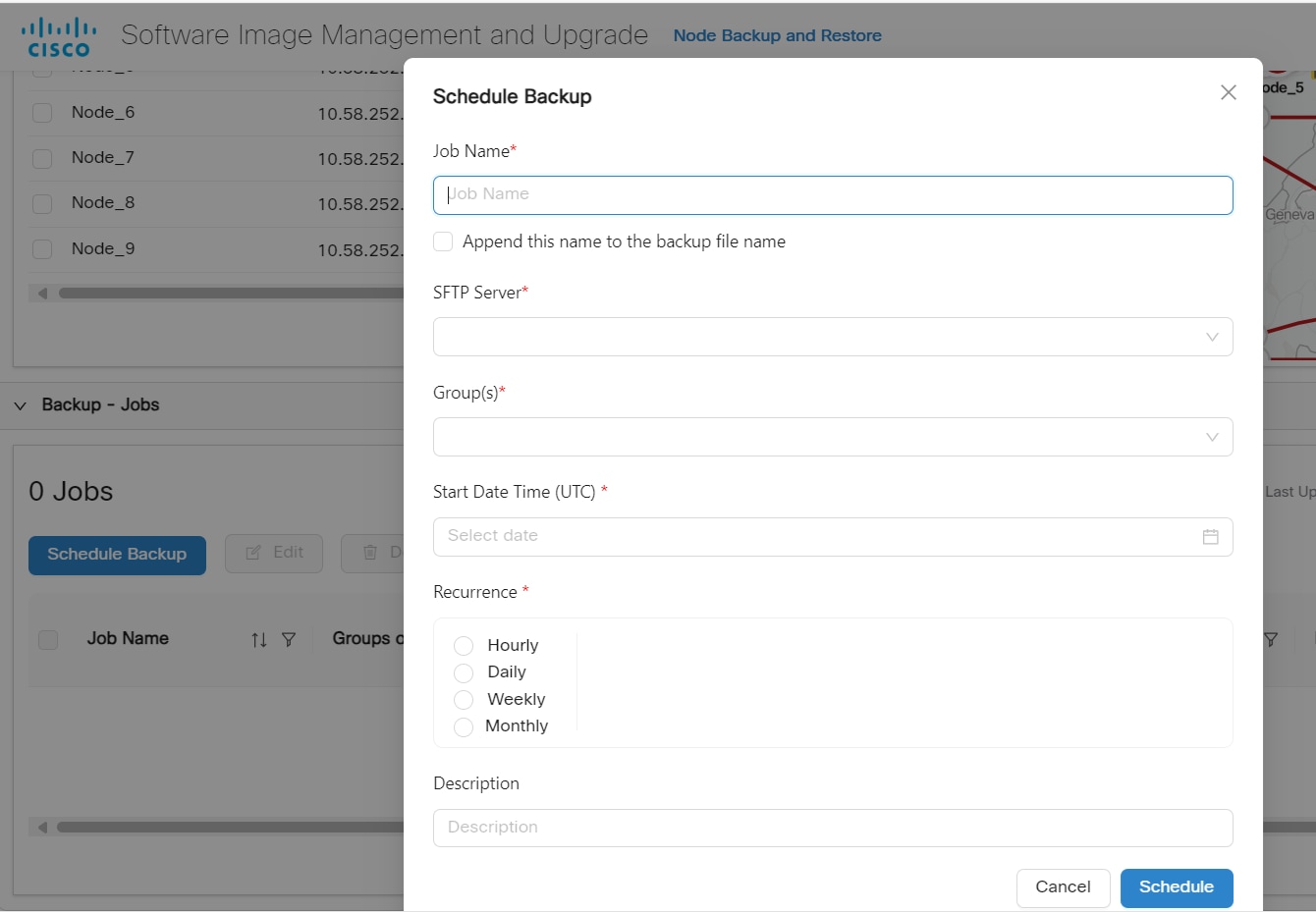Click the Edit button with pencil icon
This screenshot has height=912, width=1316.
[274, 554]
